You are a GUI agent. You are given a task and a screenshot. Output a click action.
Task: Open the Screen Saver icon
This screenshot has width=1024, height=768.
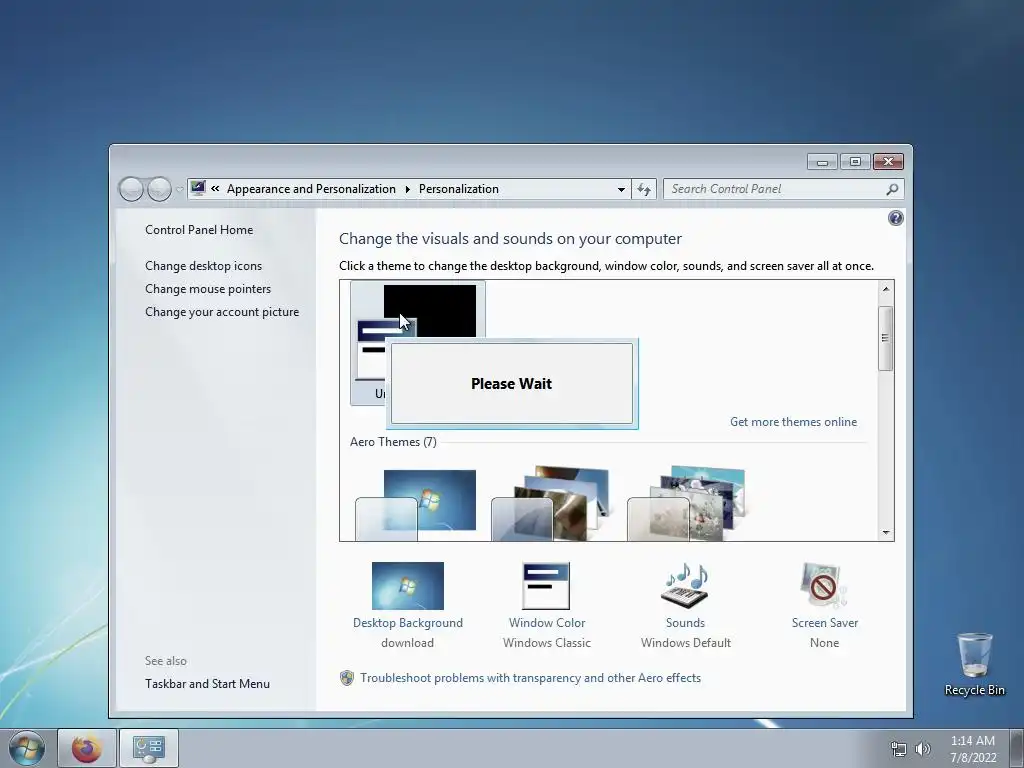click(x=824, y=586)
